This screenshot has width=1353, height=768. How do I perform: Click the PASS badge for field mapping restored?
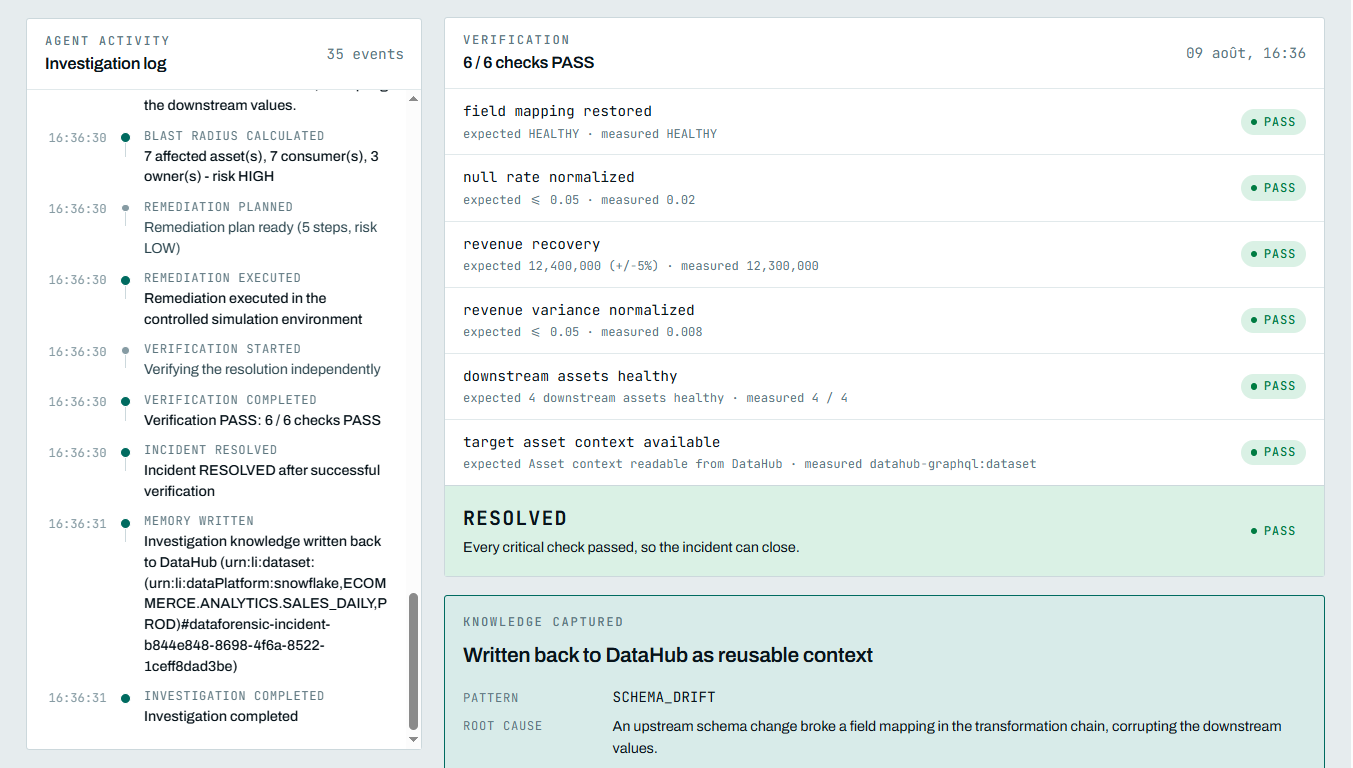(1273, 122)
